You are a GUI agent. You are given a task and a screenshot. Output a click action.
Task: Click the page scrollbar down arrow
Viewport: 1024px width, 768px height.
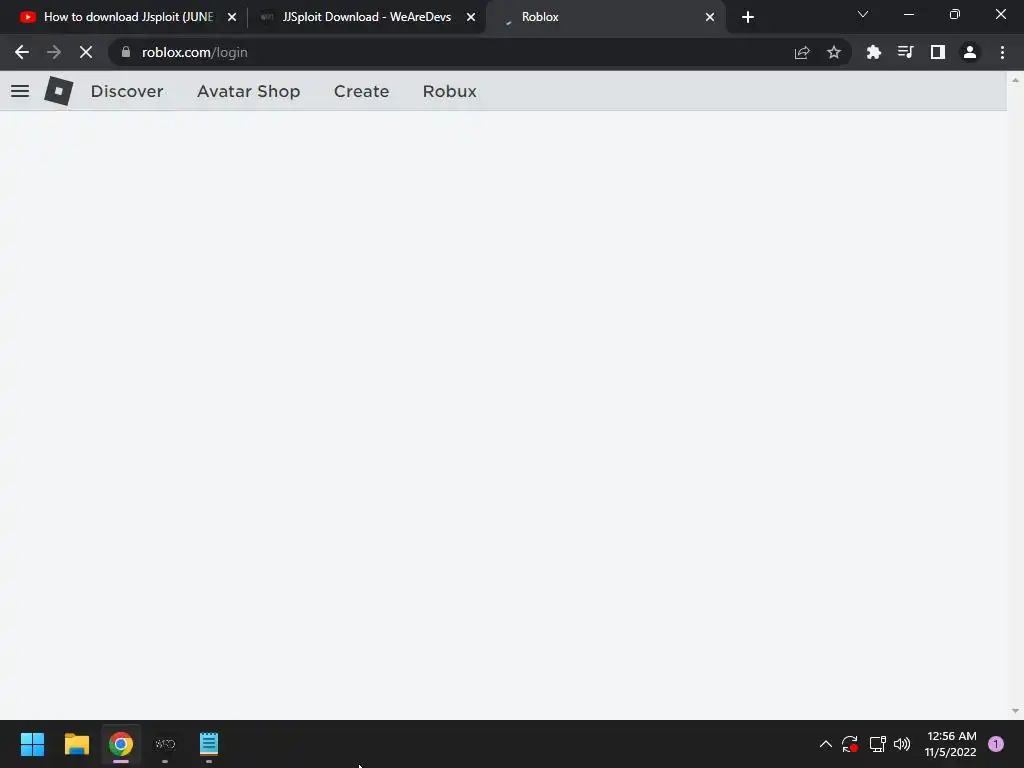(1015, 711)
